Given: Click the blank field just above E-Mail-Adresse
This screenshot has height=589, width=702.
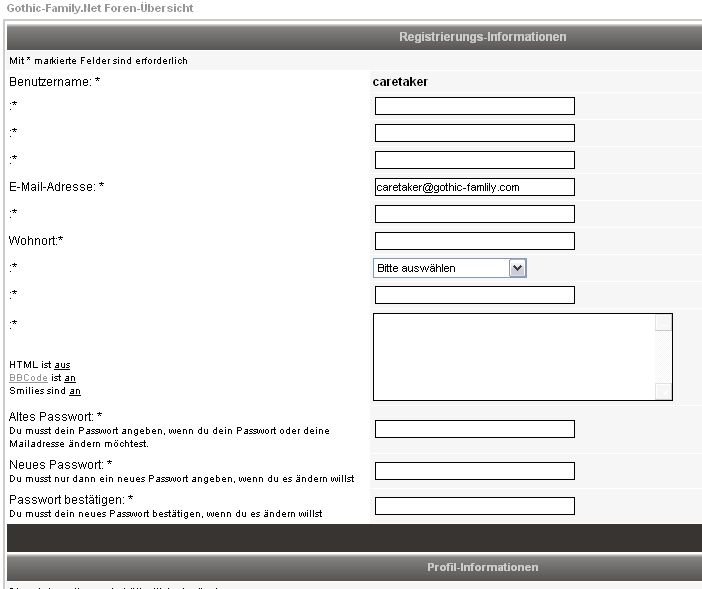Looking at the screenshot, I should (x=474, y=160).
